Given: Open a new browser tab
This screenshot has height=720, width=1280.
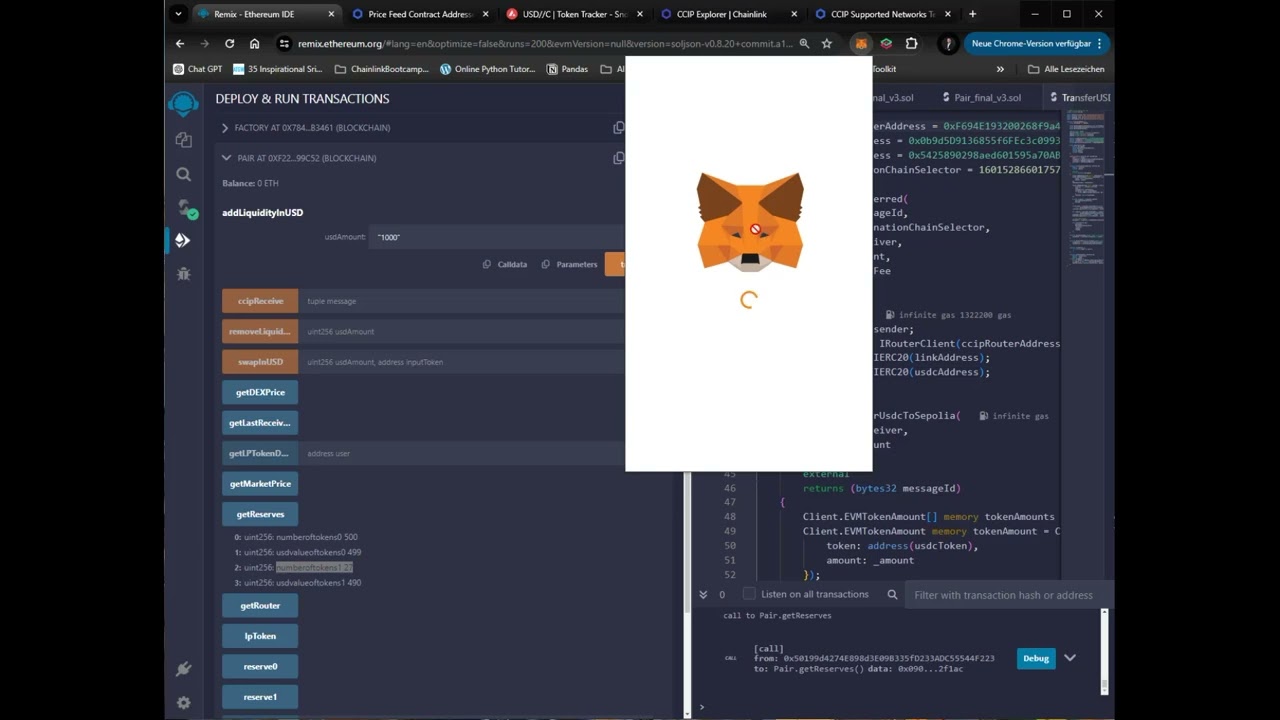Looking at the screenshot, I should click(972, 14).
